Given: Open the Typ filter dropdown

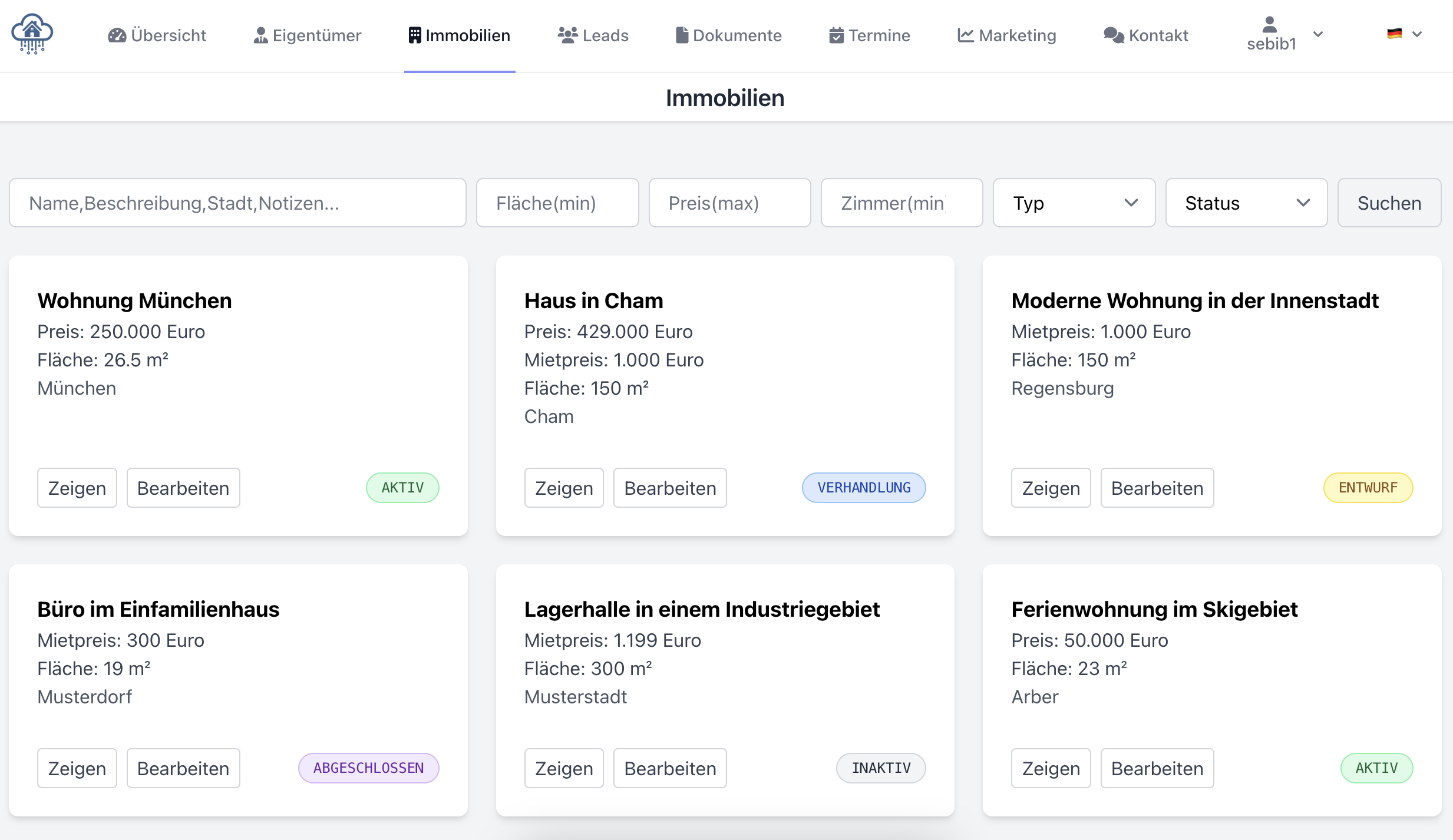Looking at the screenshot, I should pos(1074,203).
